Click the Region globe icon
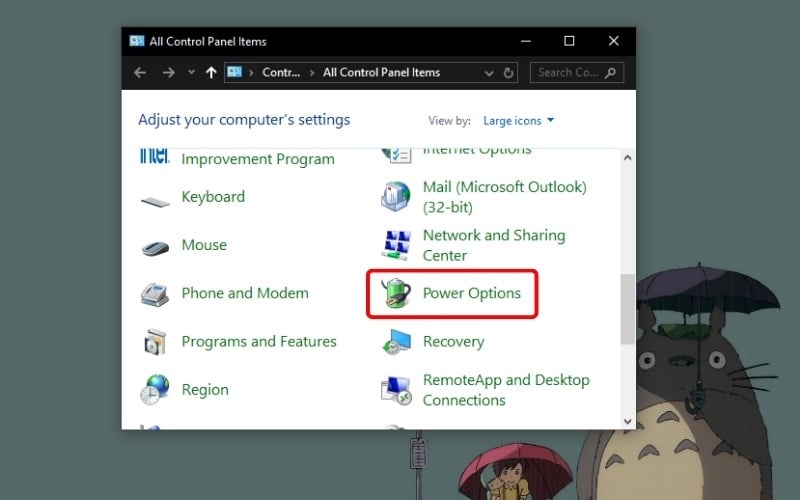 coord(155,390)
